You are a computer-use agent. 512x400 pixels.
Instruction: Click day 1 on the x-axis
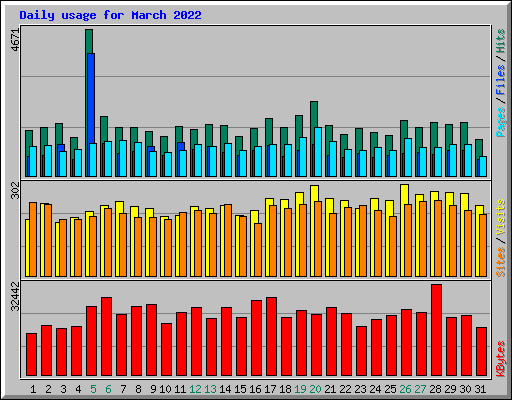point(33,389)
